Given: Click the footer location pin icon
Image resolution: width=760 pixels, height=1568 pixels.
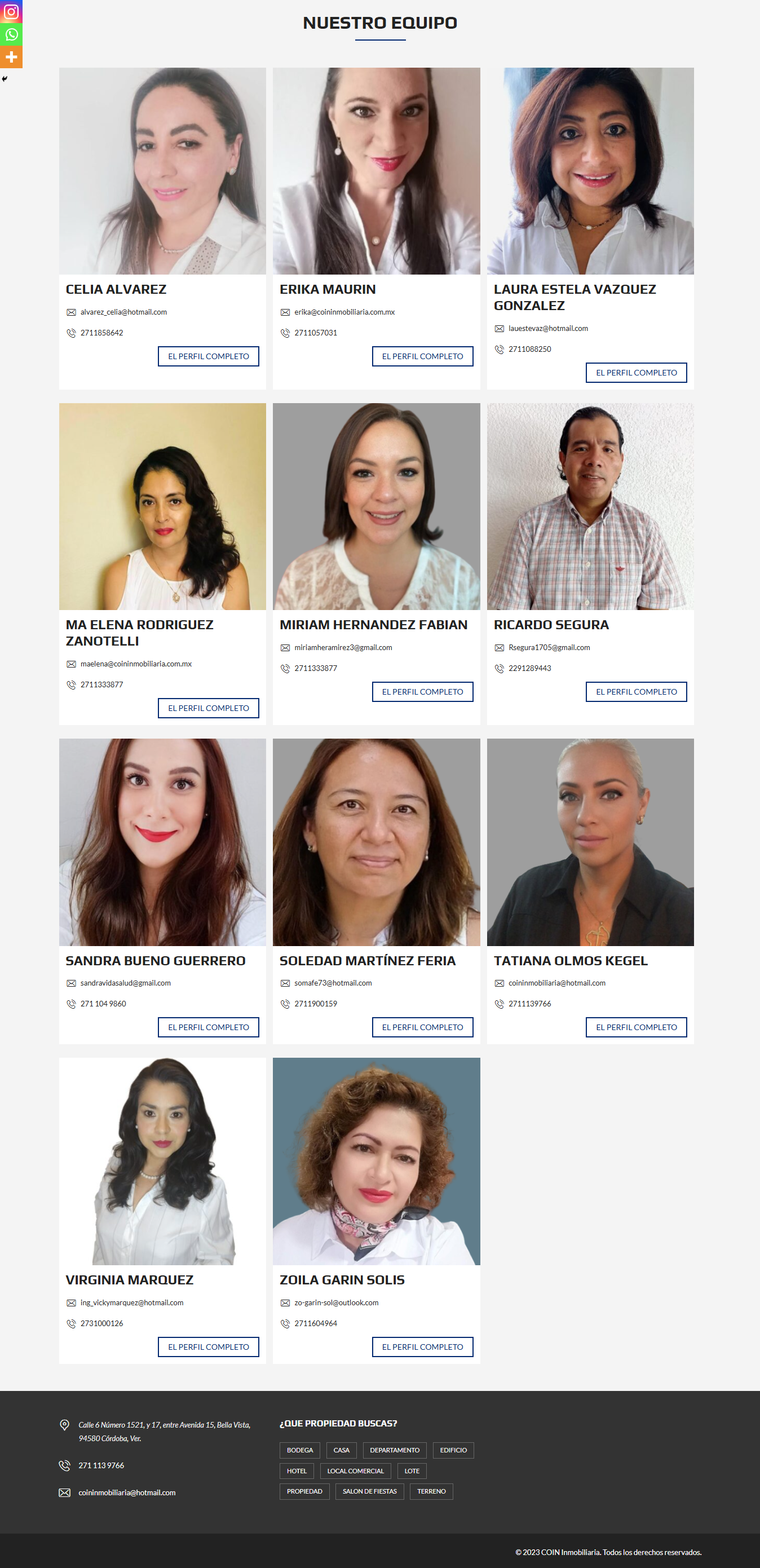Looking at the screenshot, I should 64,1425.
